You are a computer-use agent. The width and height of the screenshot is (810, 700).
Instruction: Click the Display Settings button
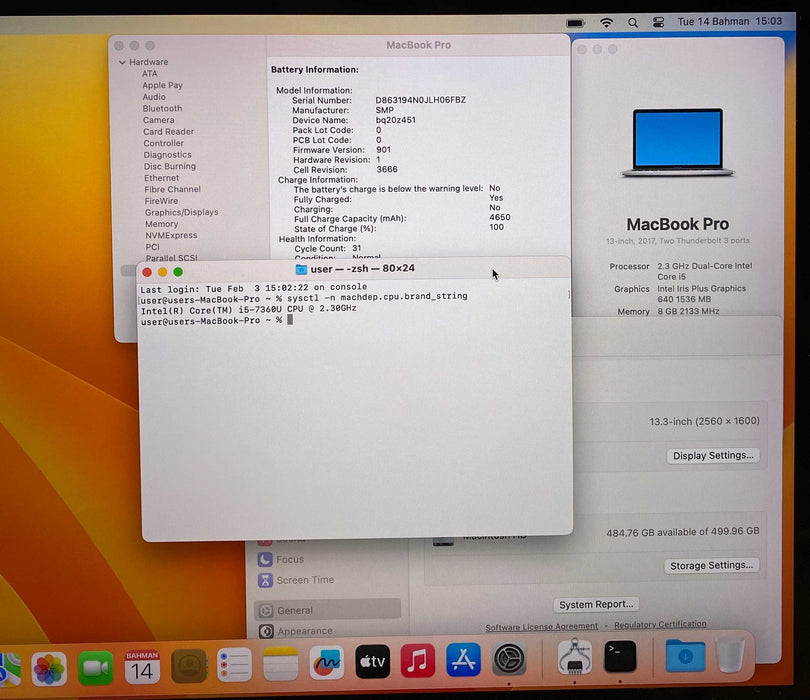713,456
